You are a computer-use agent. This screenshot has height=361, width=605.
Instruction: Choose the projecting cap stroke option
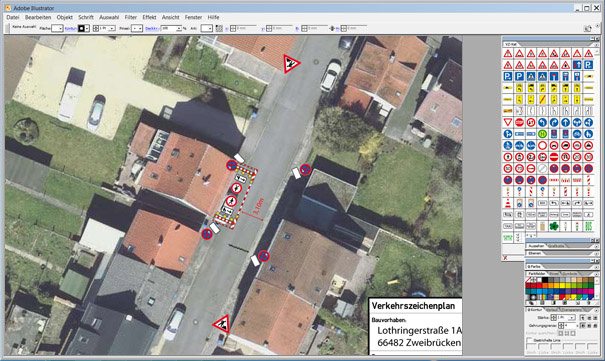pos(595,318)
